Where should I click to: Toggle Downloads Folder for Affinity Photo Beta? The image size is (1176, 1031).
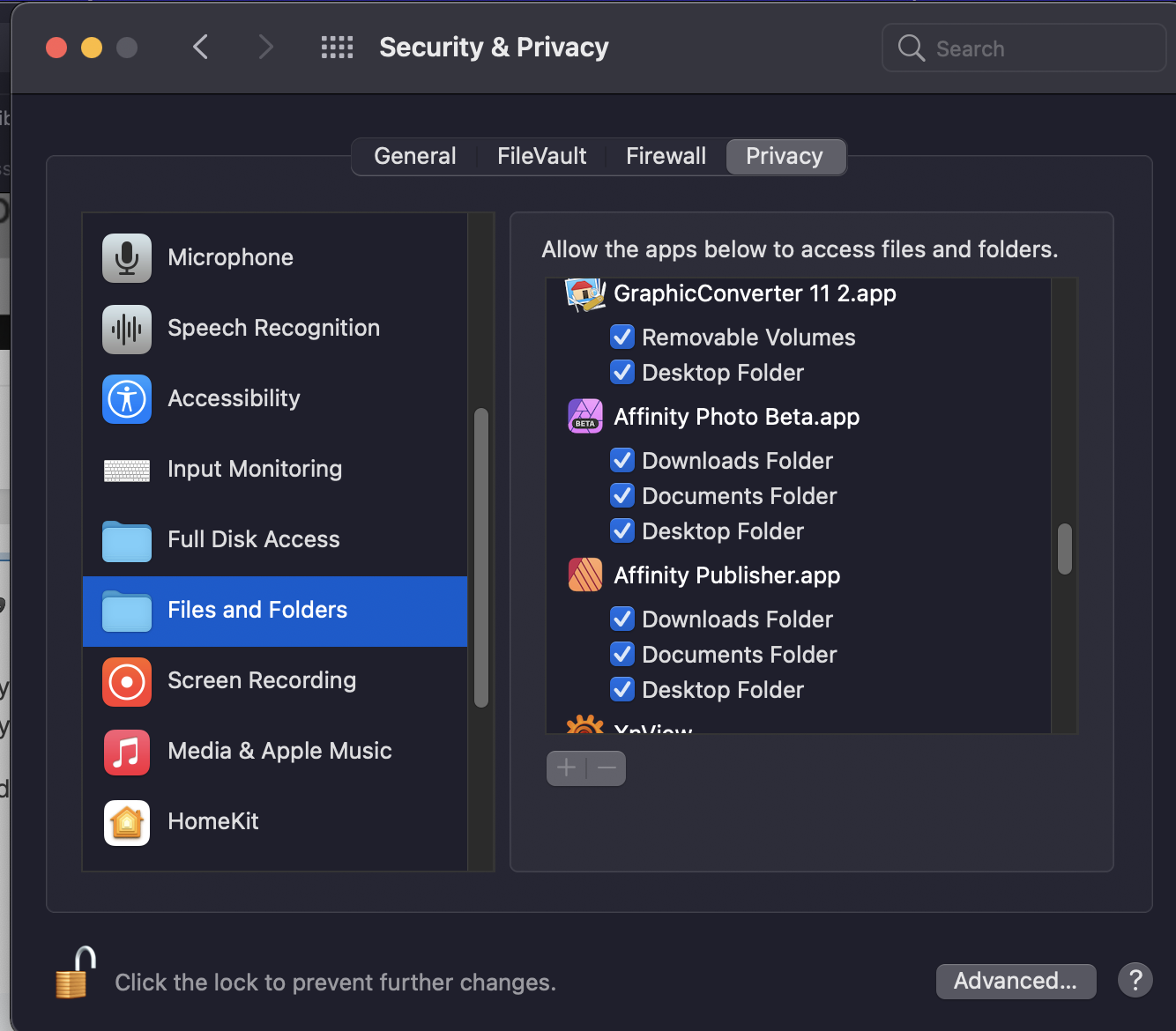622,460
